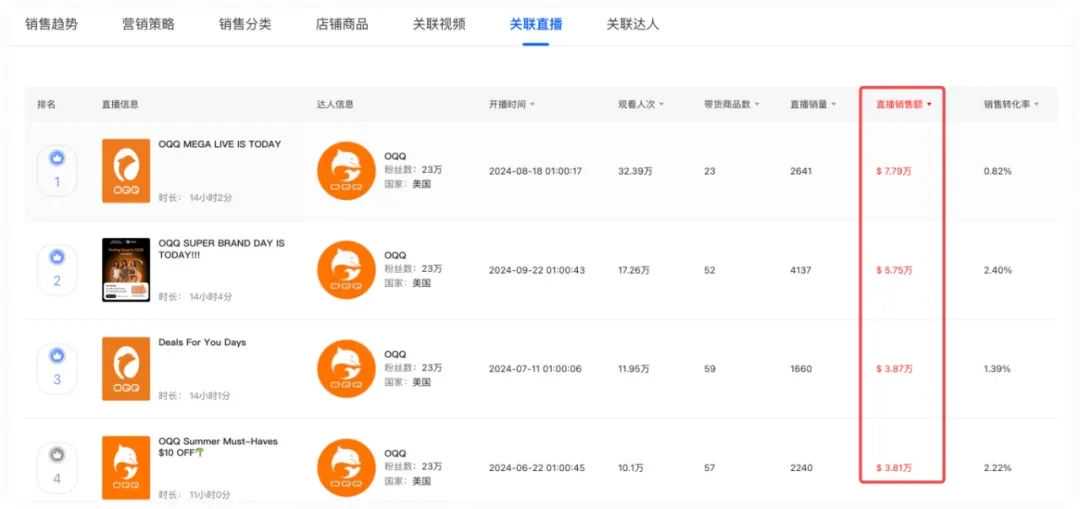Click the conversion rate 0.82%

pos(997,171)
